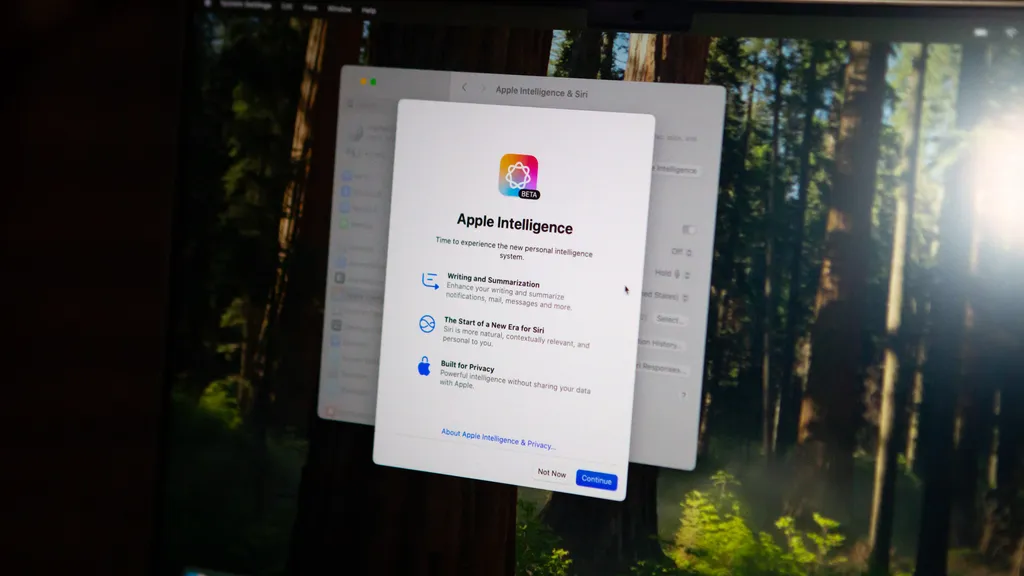Screen dimensions: 1024x576
Task: Open the Hold microphone shortcut dropdown
Action: [674, 273]
